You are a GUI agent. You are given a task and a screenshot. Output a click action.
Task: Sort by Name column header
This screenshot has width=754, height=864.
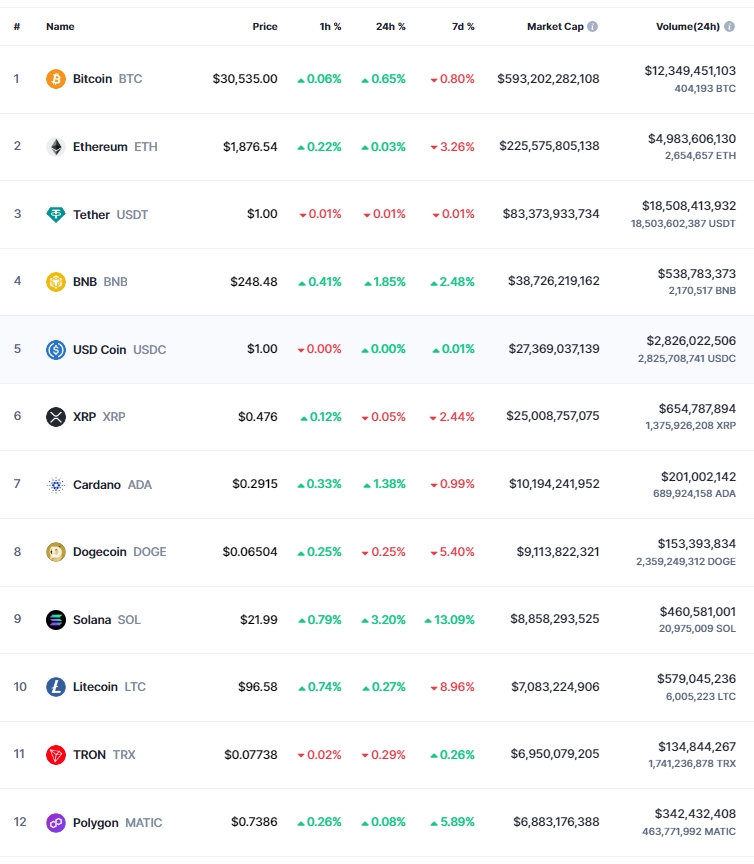(60, 26)
